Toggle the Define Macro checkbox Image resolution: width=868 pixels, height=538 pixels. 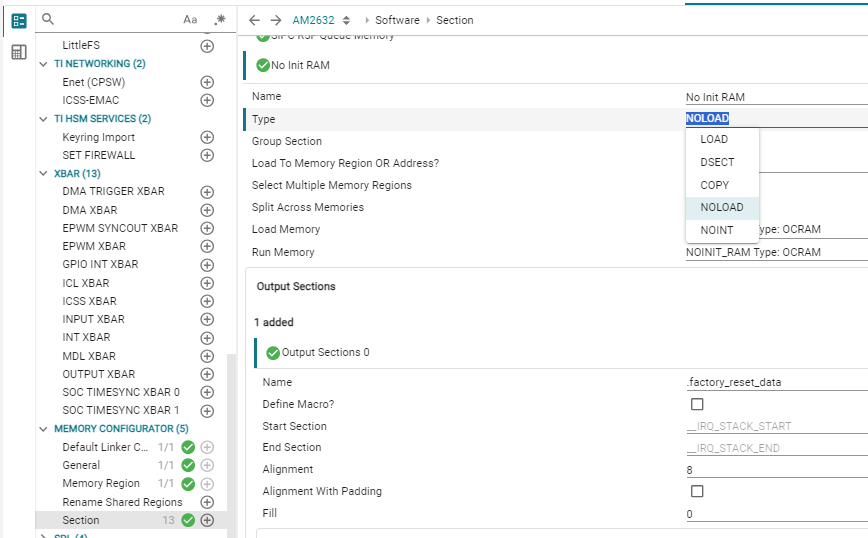coord(697,404)
